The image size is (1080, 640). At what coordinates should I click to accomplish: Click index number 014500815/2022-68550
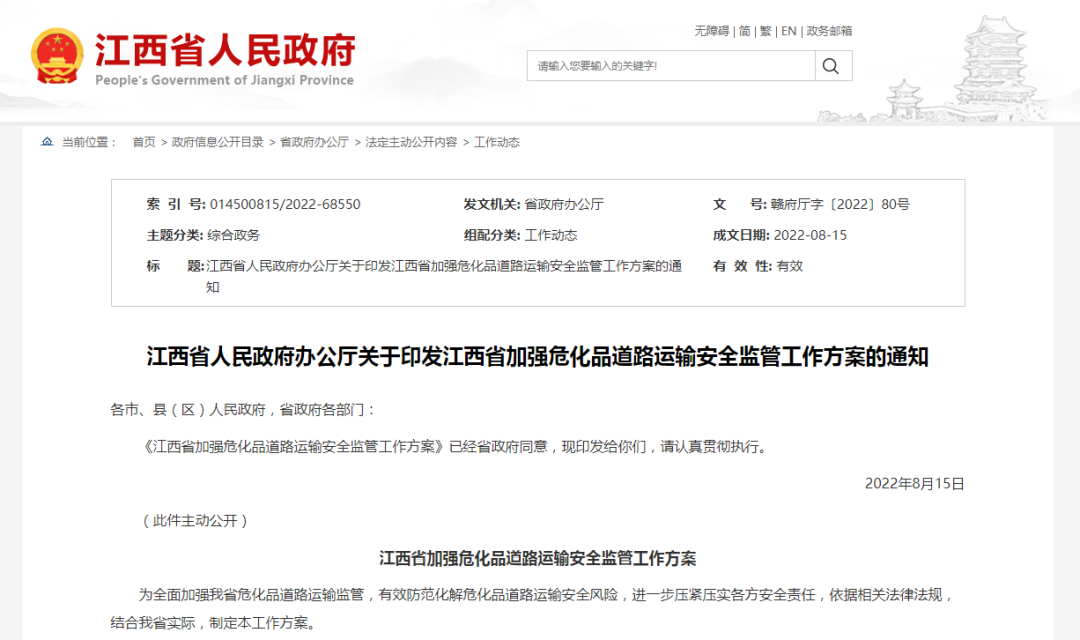click(x=285, y=204)
